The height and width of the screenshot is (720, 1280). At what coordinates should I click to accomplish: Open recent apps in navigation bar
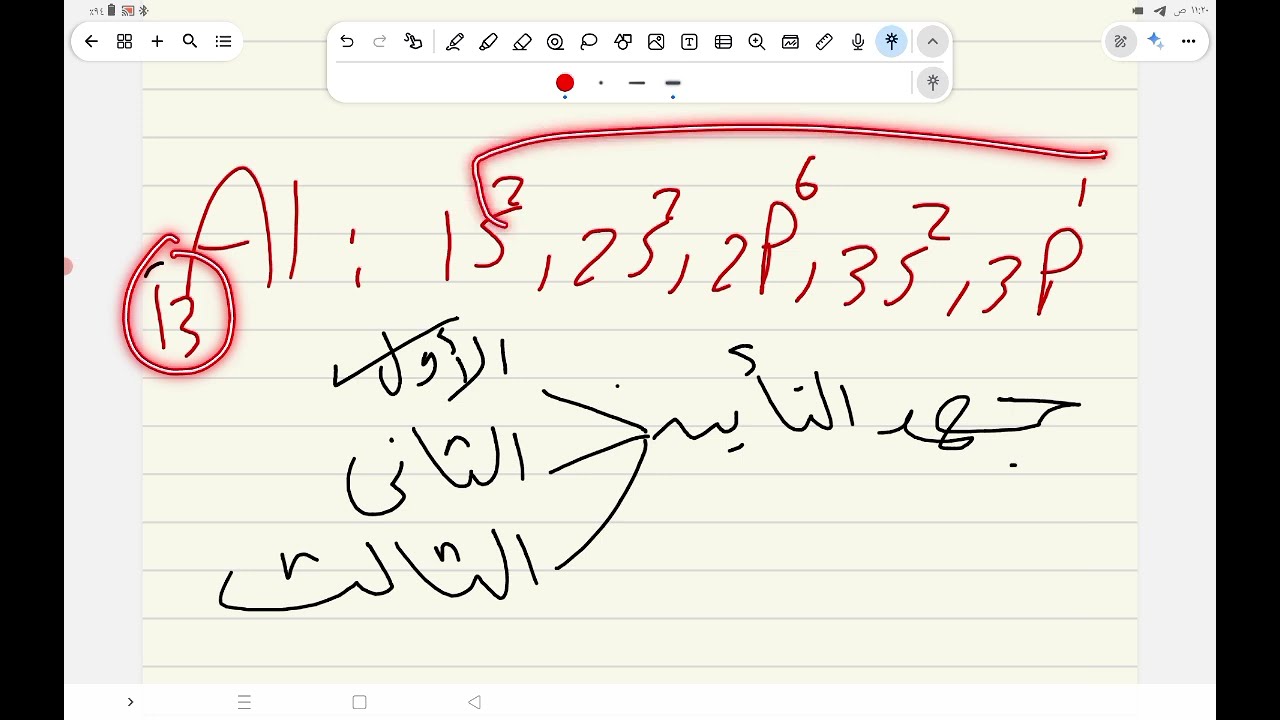coord(244,702)
